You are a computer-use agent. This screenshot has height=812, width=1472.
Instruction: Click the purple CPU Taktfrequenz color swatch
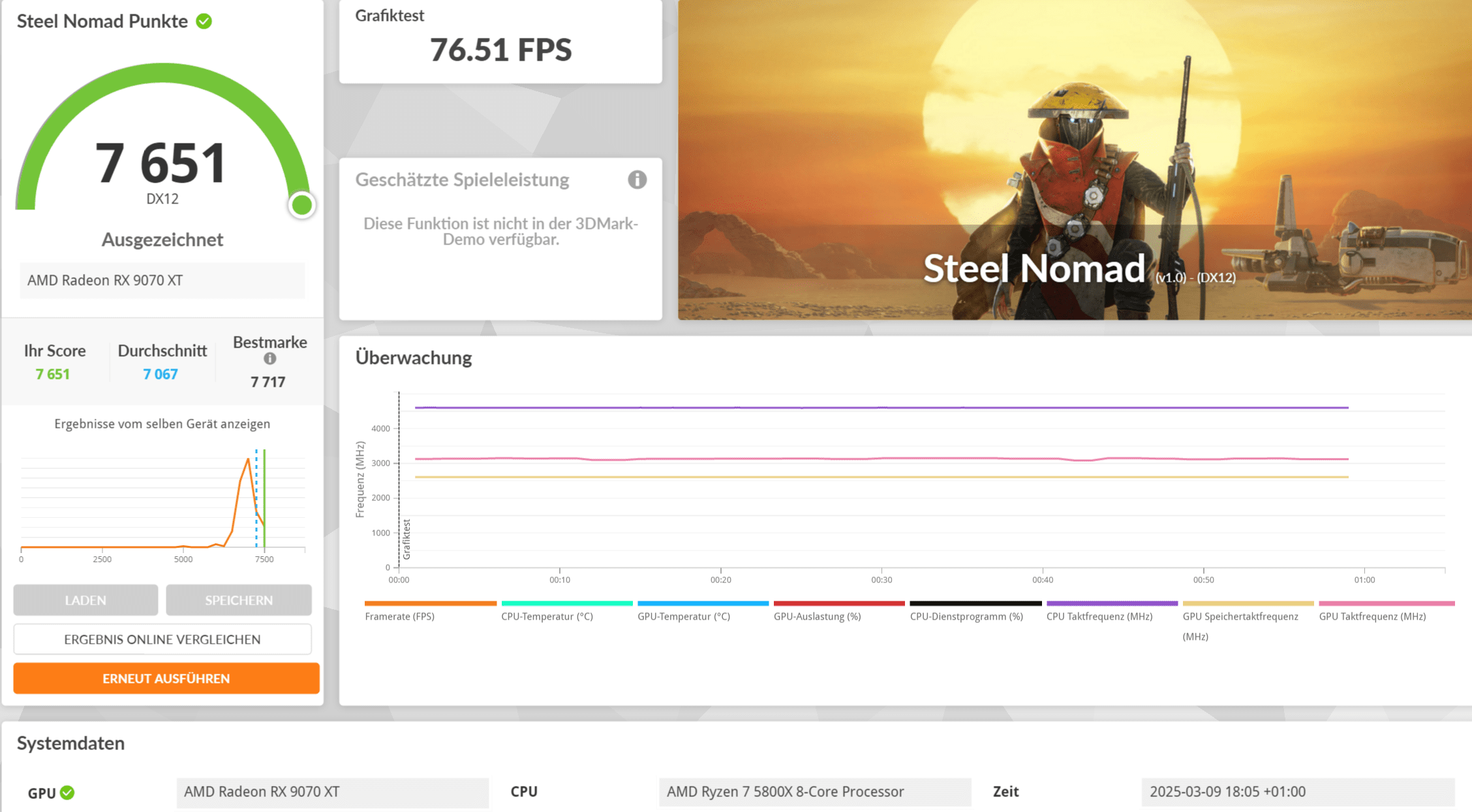pyautogui.click(x=1111, y=603)
